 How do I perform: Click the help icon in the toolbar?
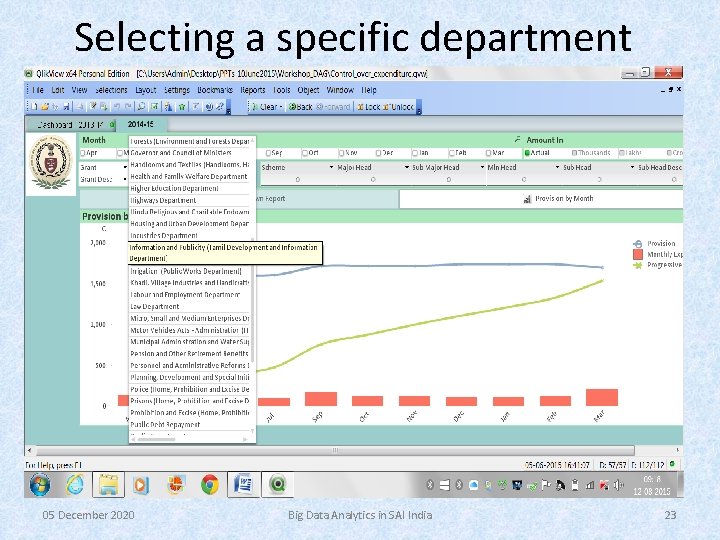[220, 107]
